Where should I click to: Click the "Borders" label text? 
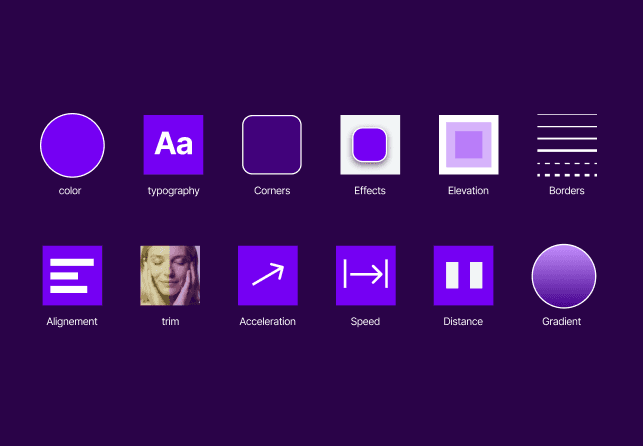click(567, 191)
